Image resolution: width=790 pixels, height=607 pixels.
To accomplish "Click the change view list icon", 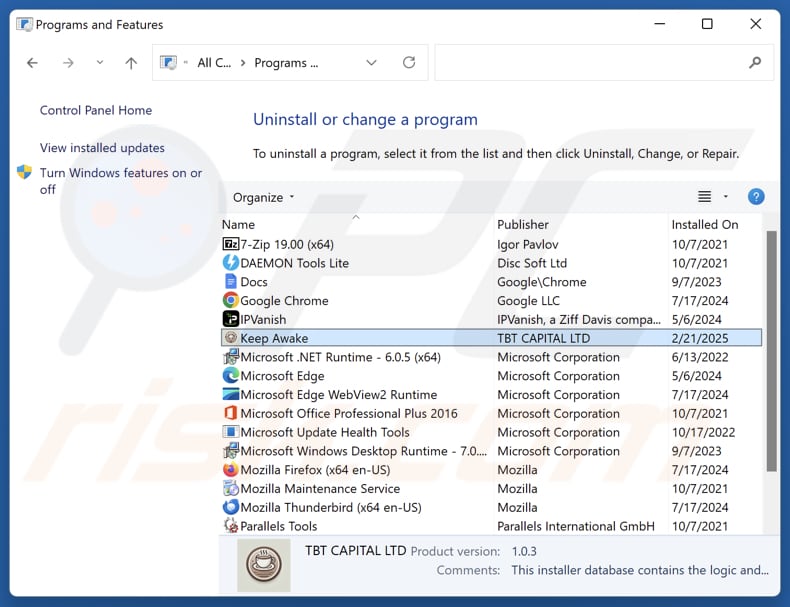I will tap(704, 196).
